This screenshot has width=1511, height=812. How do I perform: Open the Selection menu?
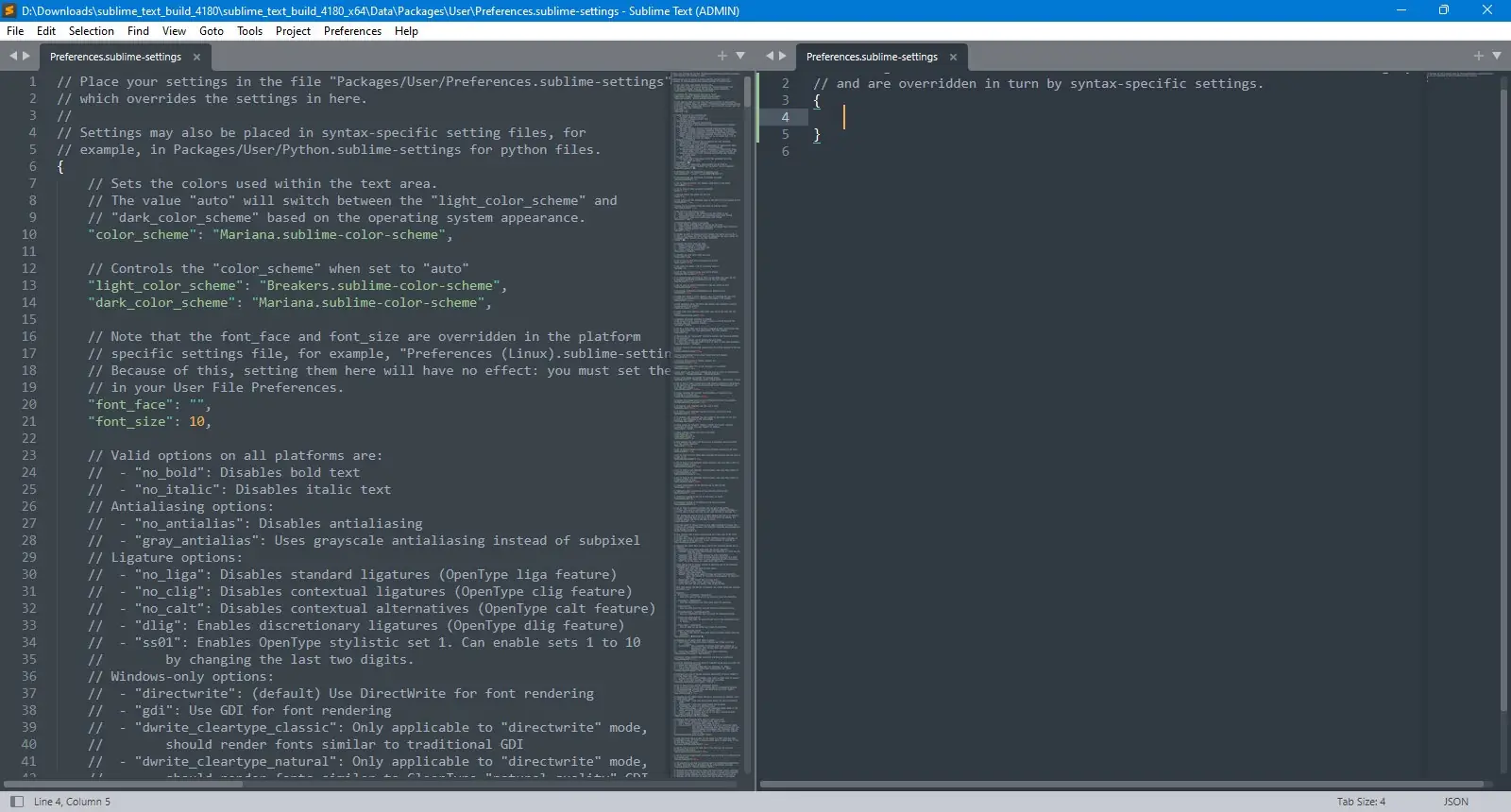[x=92, y=31]
